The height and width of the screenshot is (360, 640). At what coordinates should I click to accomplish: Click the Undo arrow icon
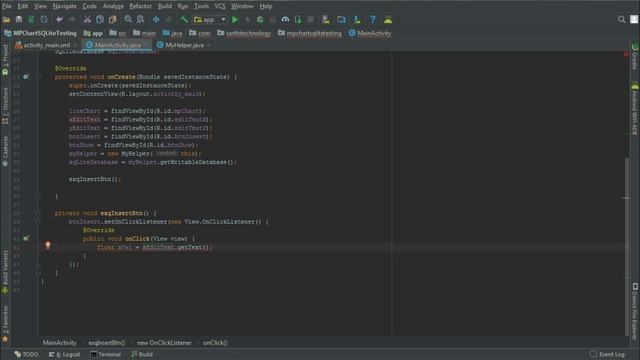point(60,20)
